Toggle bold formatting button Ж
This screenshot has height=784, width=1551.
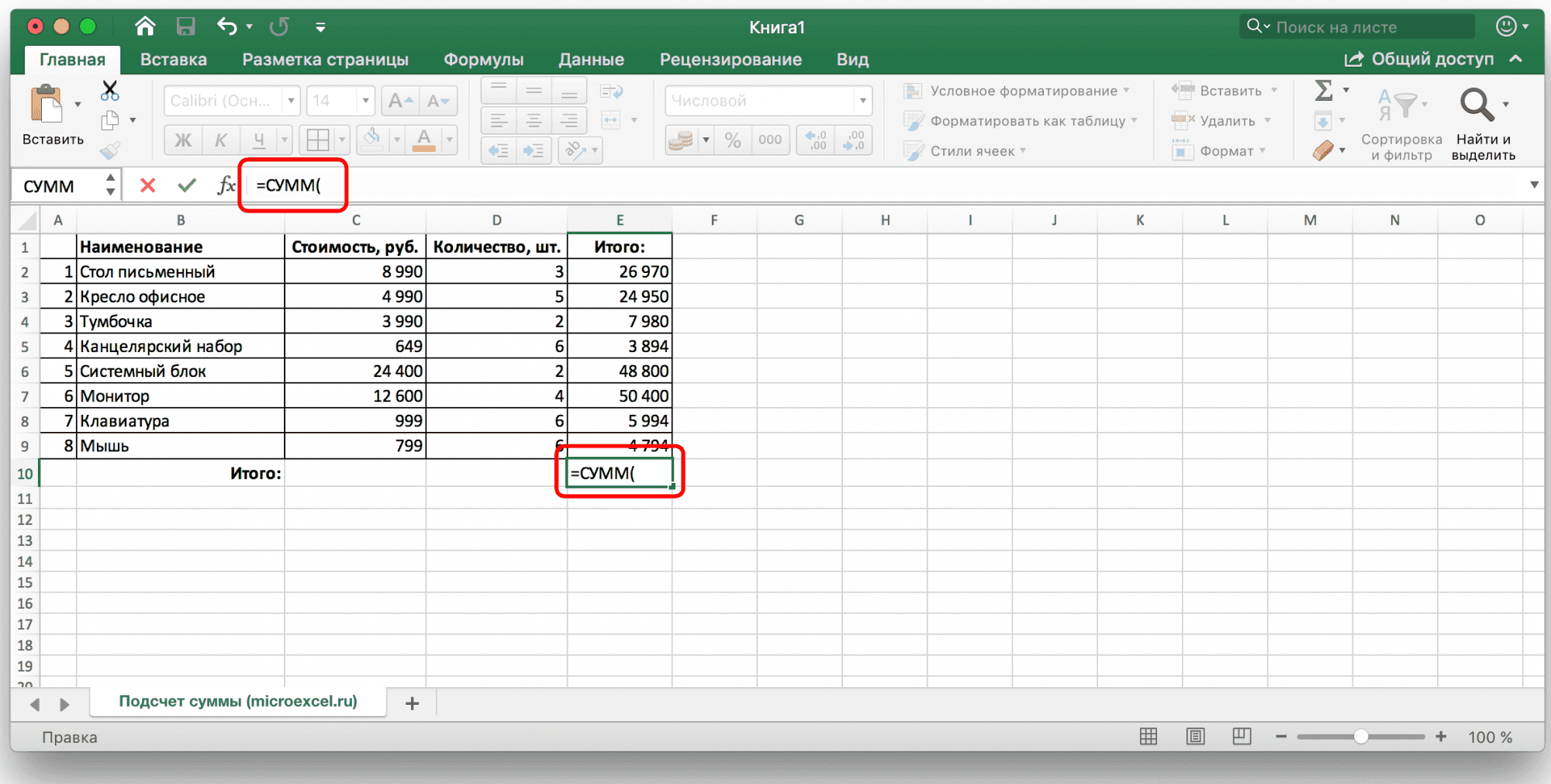tap(183, 140)
